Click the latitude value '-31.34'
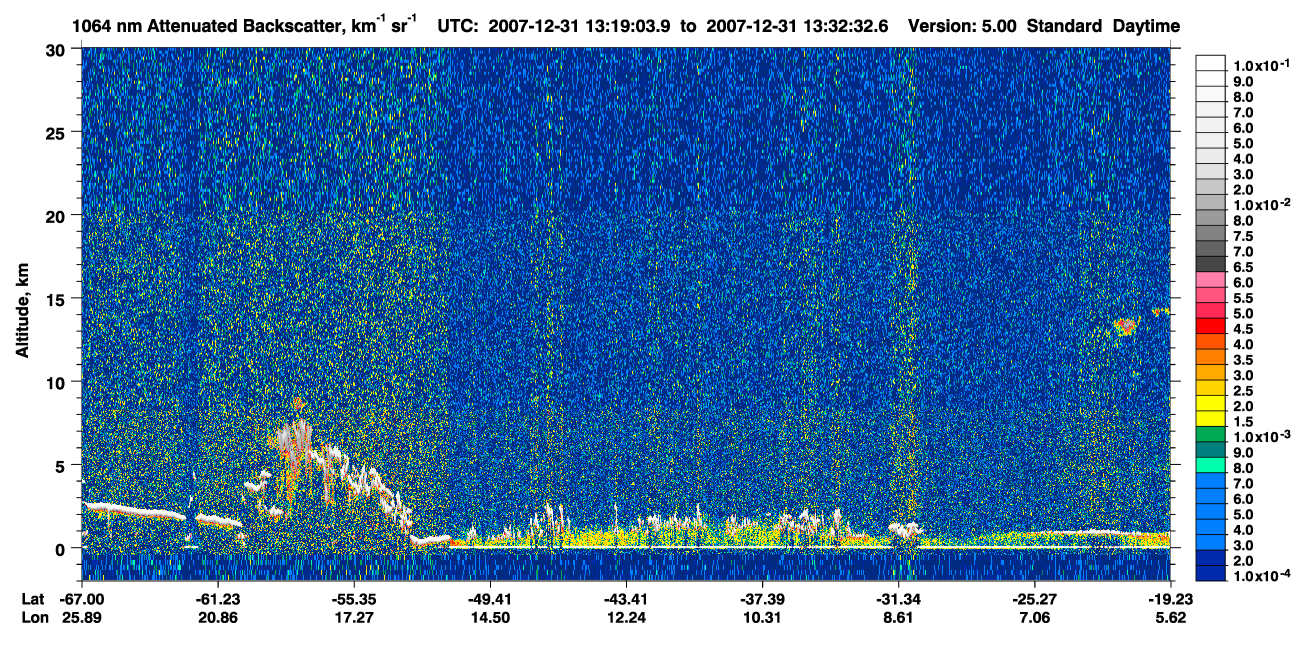This screenshot has height=667, width=1300. 898,599
